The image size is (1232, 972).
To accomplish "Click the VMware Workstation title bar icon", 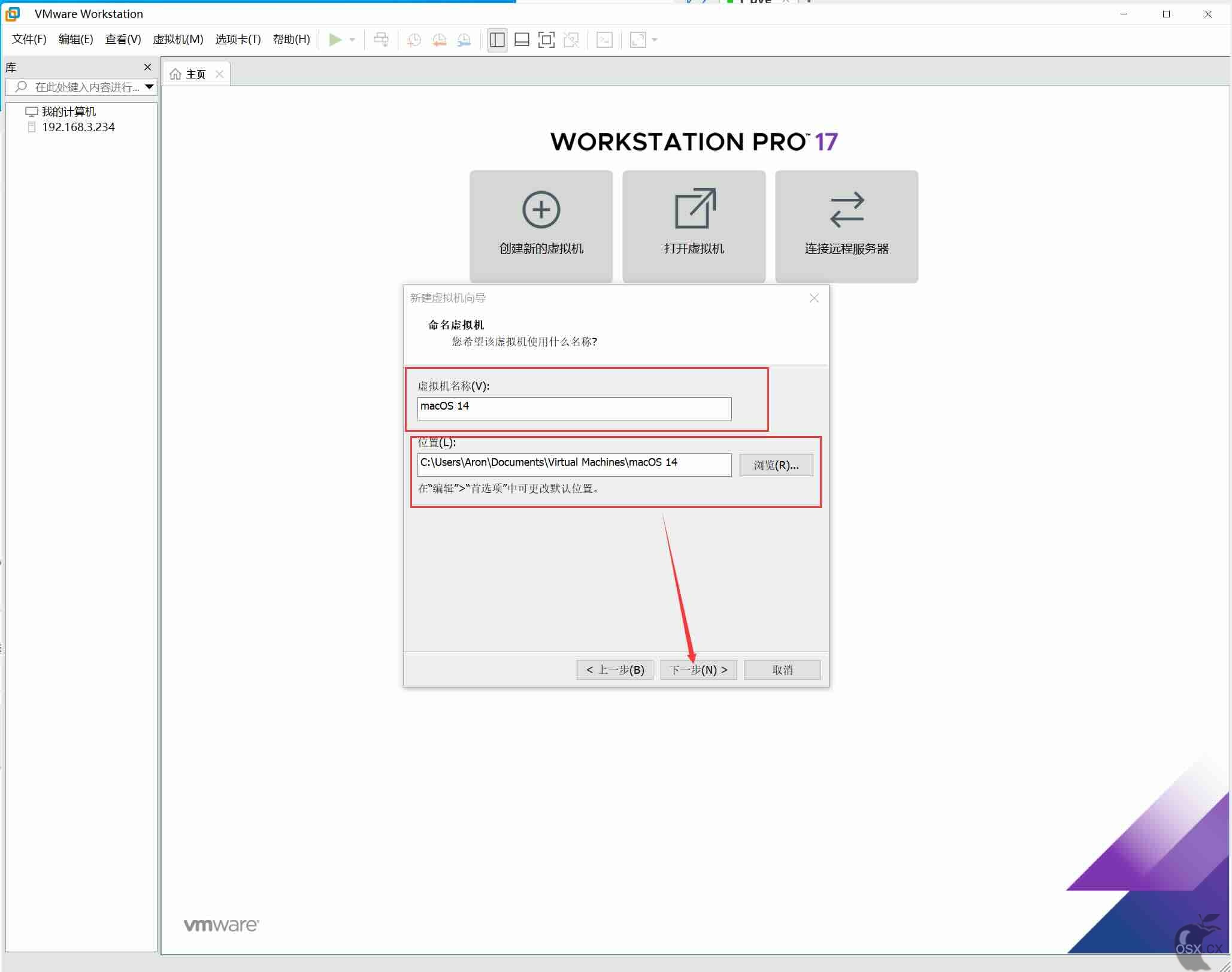I will (x=13, y=14).
